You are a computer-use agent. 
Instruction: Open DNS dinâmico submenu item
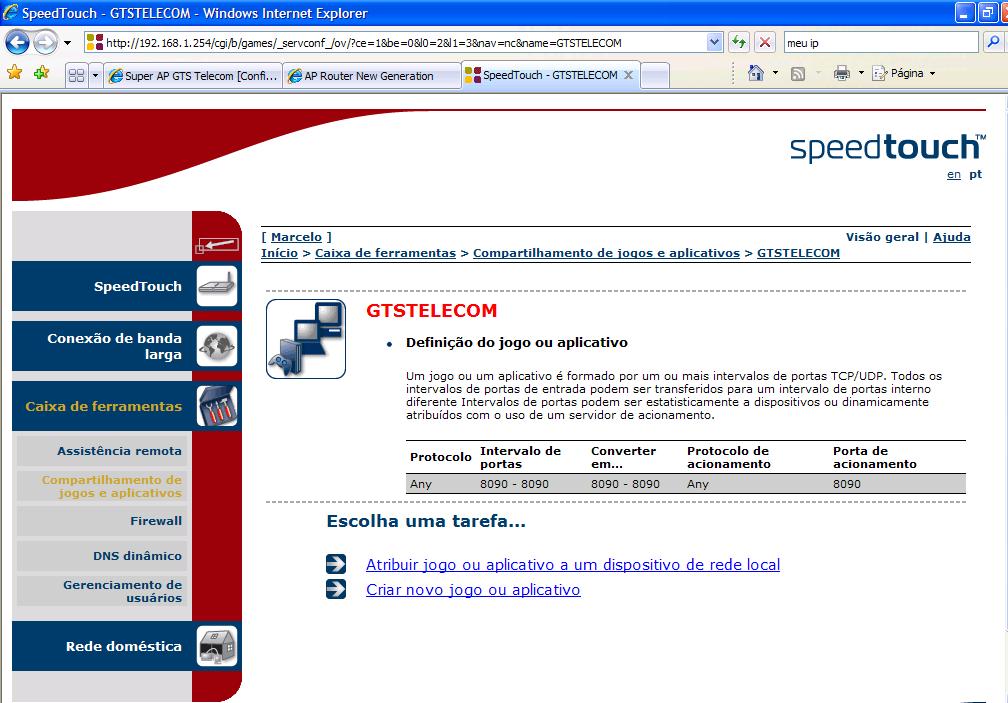pos(102,556)
